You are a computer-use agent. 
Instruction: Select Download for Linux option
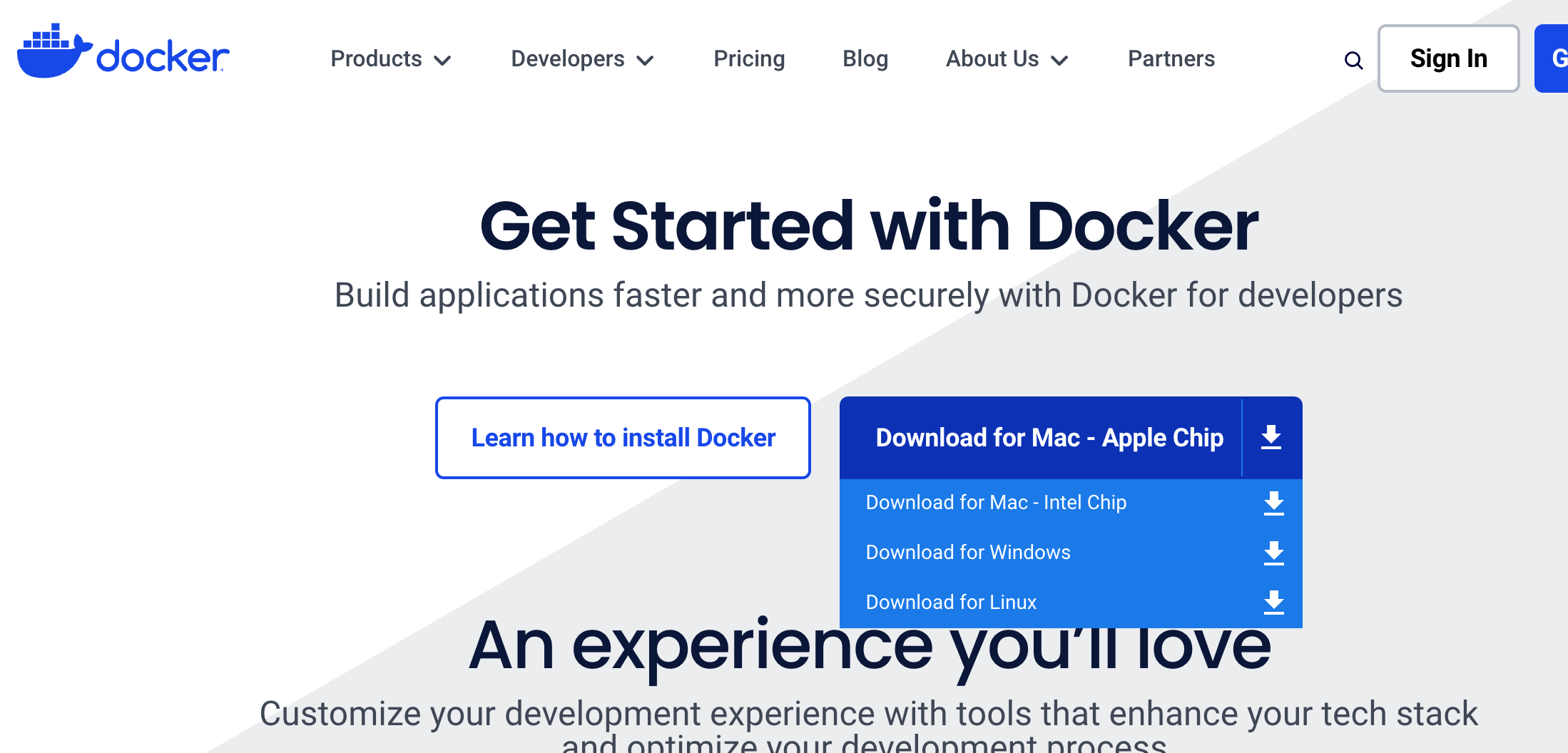pyautogui.click(x=1071, y=602)
